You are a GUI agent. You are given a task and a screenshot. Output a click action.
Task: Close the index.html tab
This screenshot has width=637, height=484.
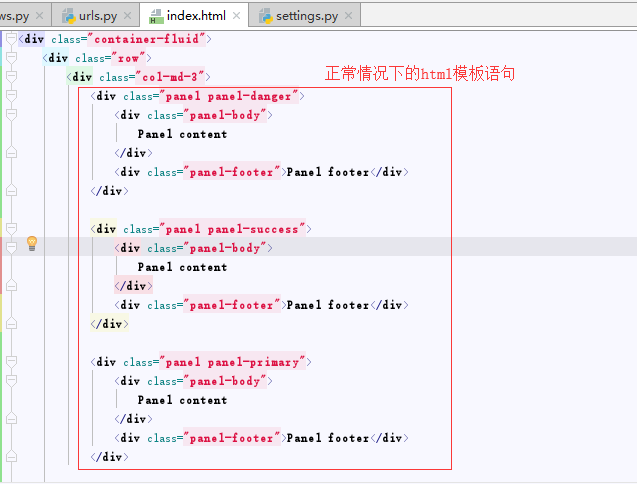pyautogui.click(x=236, y=16)
